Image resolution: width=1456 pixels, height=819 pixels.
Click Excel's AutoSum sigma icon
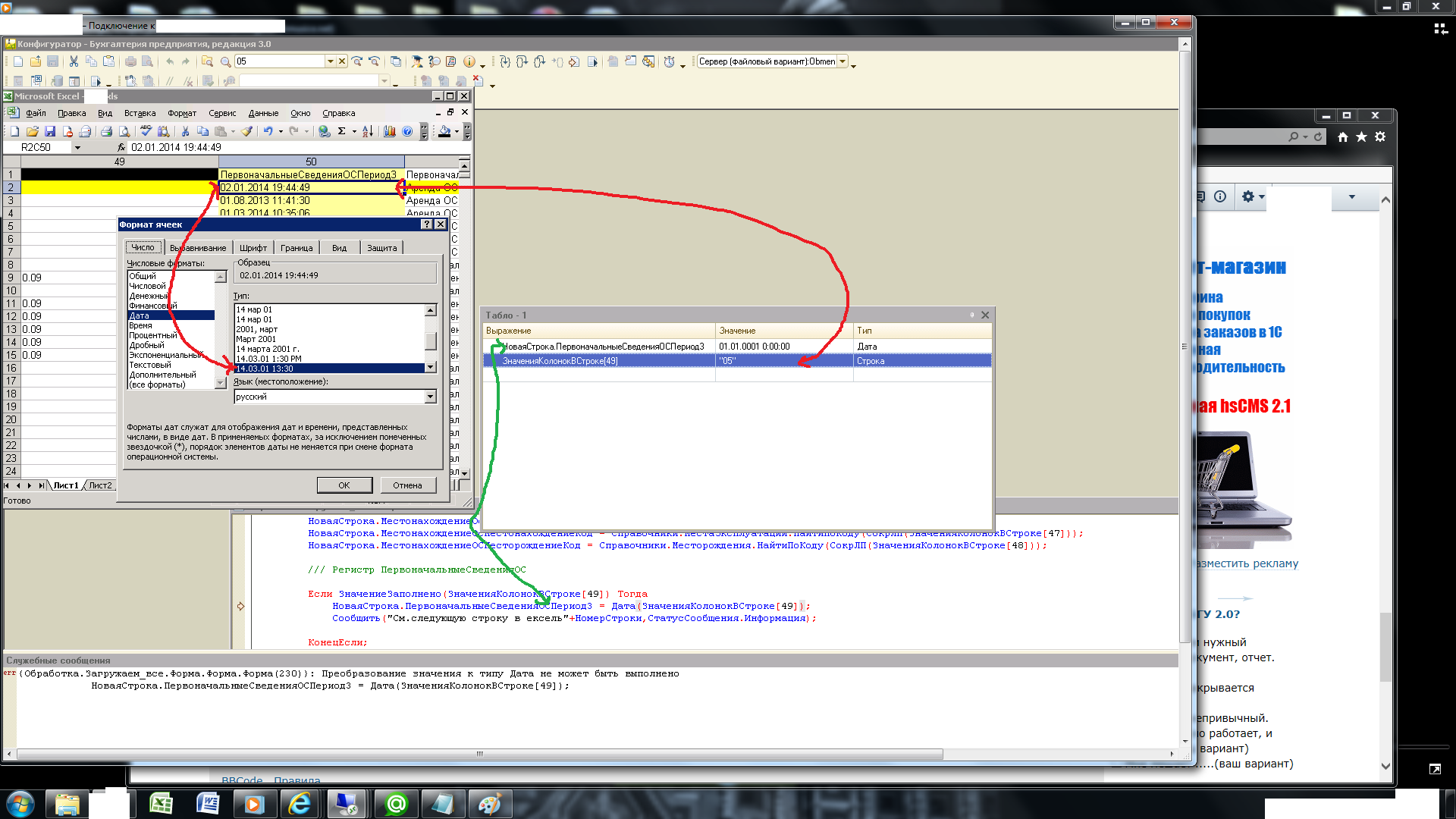[342, 131]
